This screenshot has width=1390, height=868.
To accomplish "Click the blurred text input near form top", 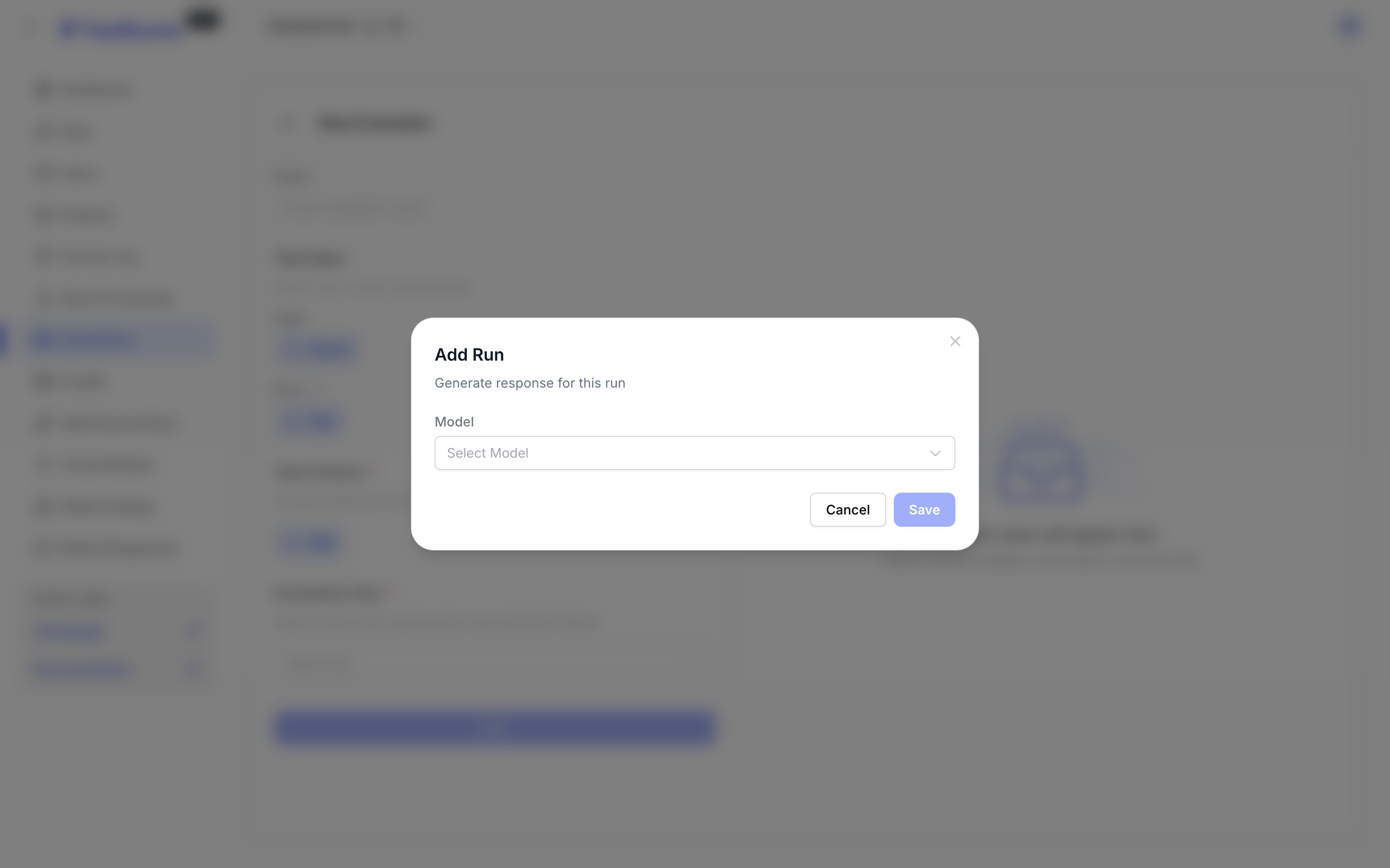I will point(499,208).
